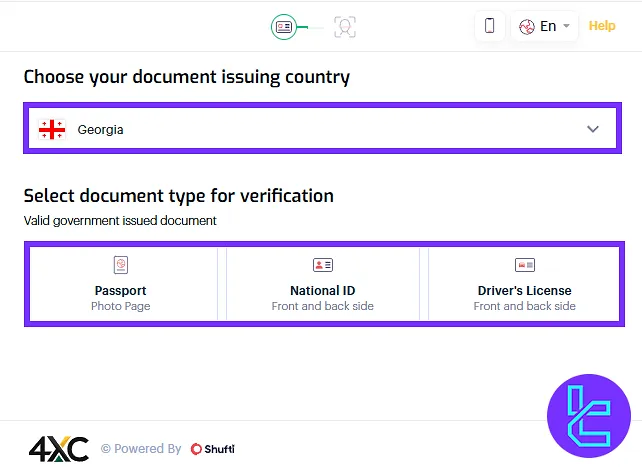Click 'Front and back side' under National ID

click(x=323, y=306)
